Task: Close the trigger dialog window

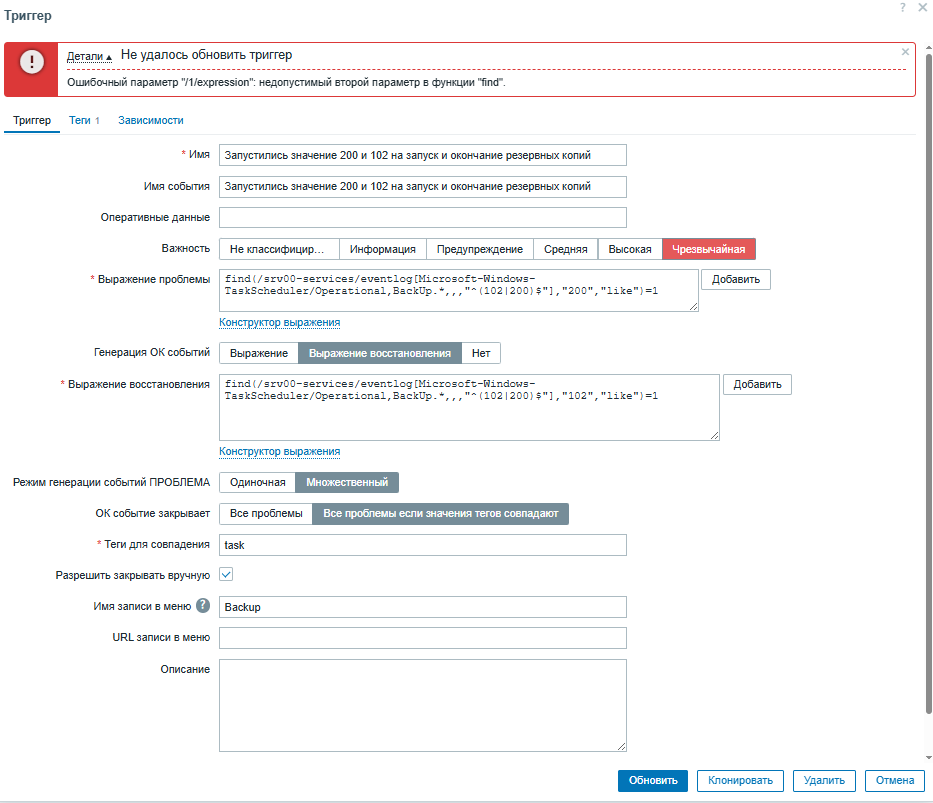Action: pos(922,7)
